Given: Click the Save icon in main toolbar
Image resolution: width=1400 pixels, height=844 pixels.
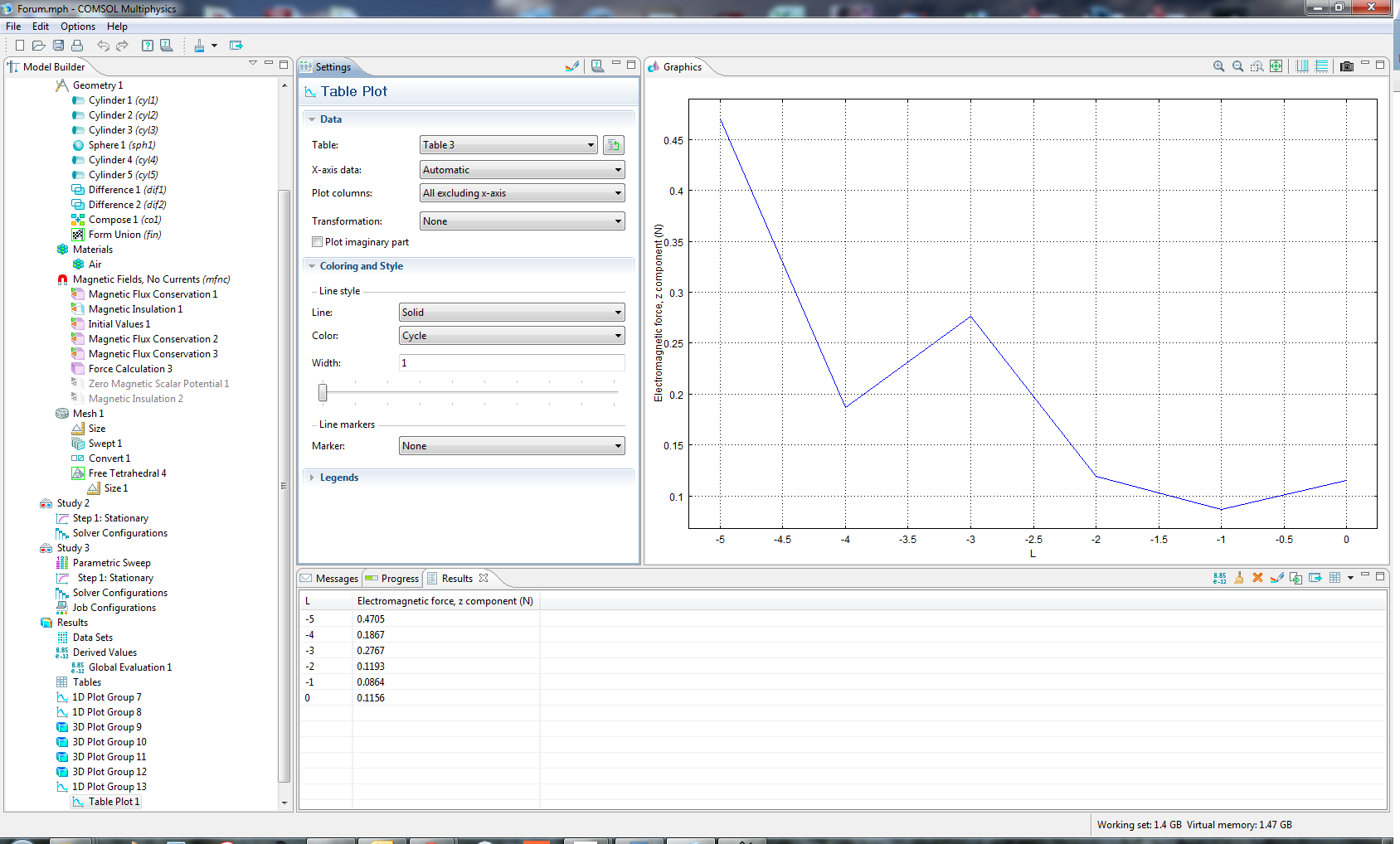Looking at the screenshot, I should [x=58, y=46].
